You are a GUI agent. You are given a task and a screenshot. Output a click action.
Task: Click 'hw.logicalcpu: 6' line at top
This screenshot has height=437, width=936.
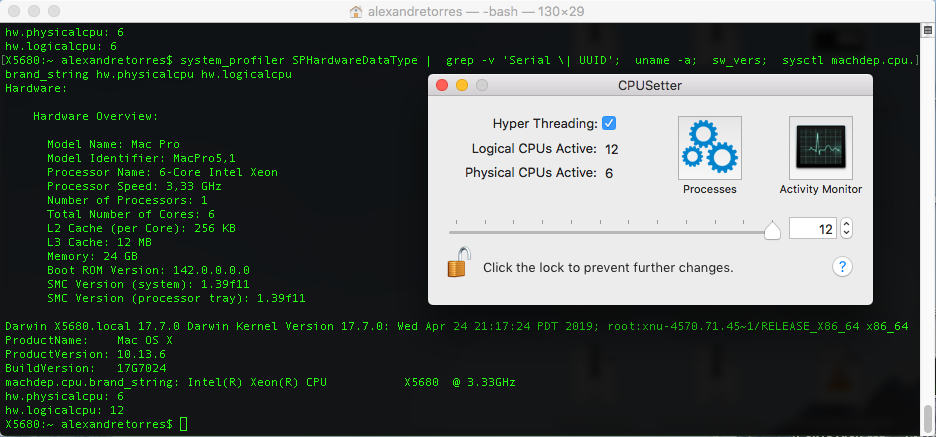[61, 46]
